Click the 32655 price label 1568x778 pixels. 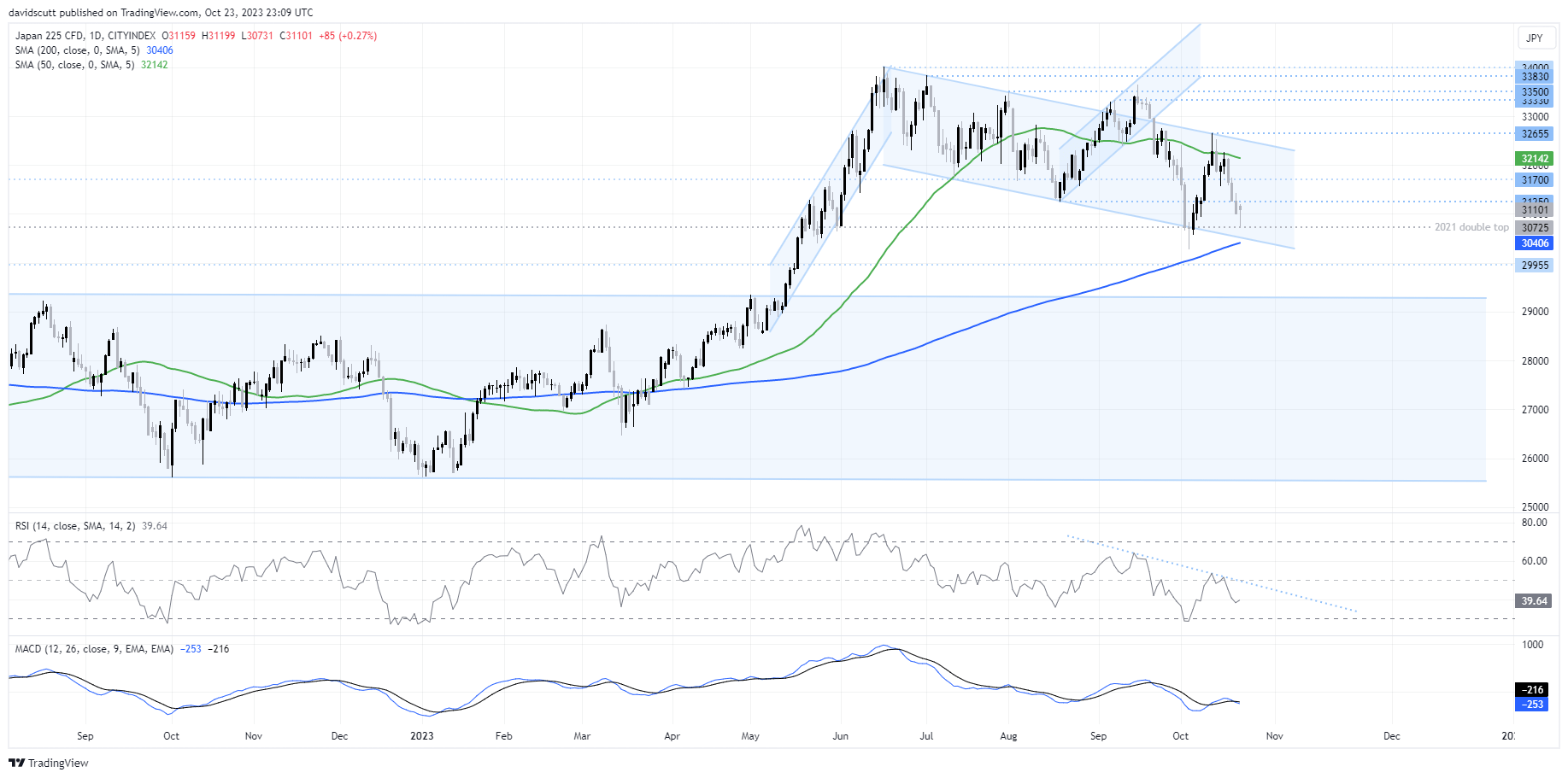[1535, 134]
